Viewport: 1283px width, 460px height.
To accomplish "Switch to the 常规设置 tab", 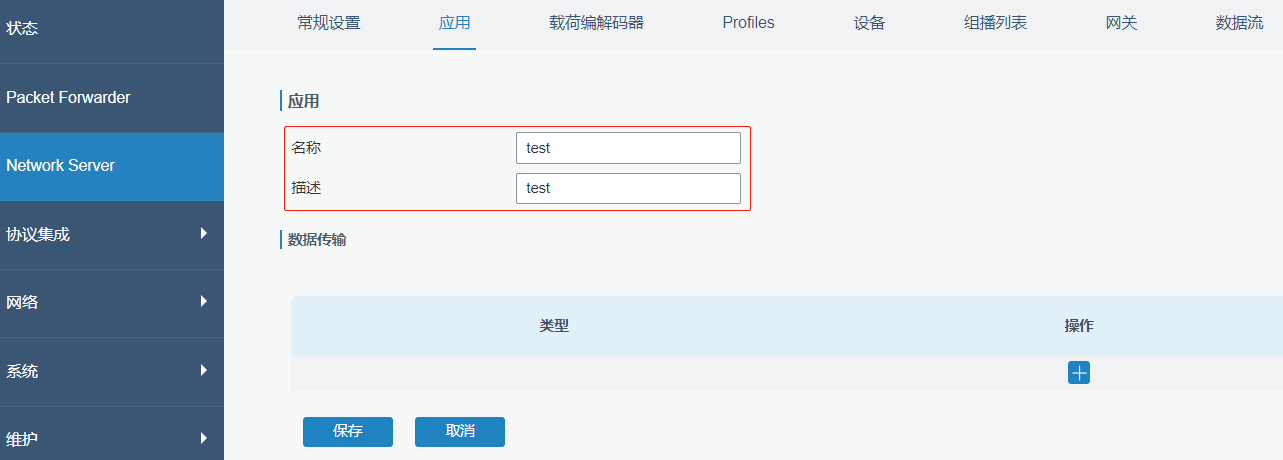I will [329, 23].
